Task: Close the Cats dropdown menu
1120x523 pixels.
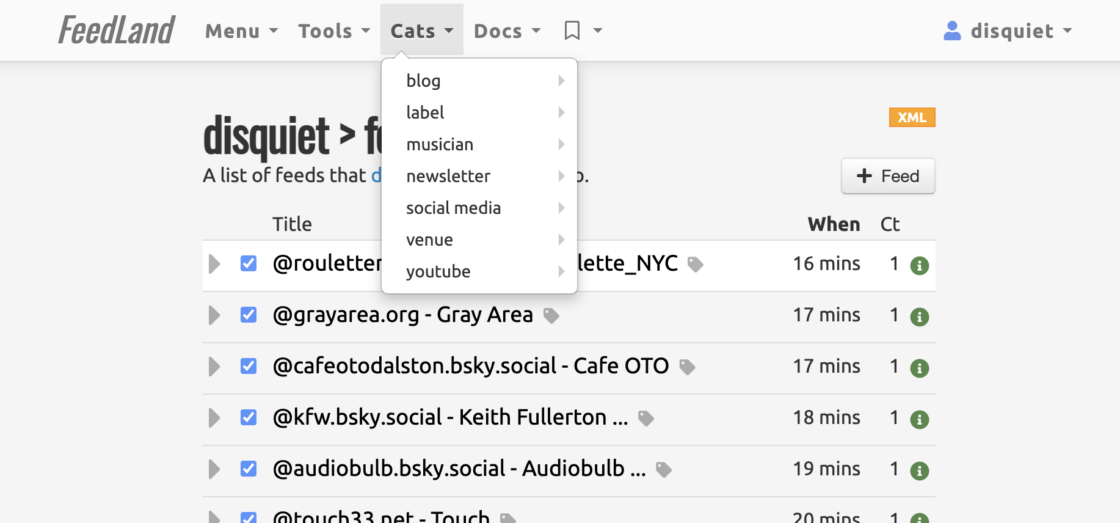Action: [422, 31]
